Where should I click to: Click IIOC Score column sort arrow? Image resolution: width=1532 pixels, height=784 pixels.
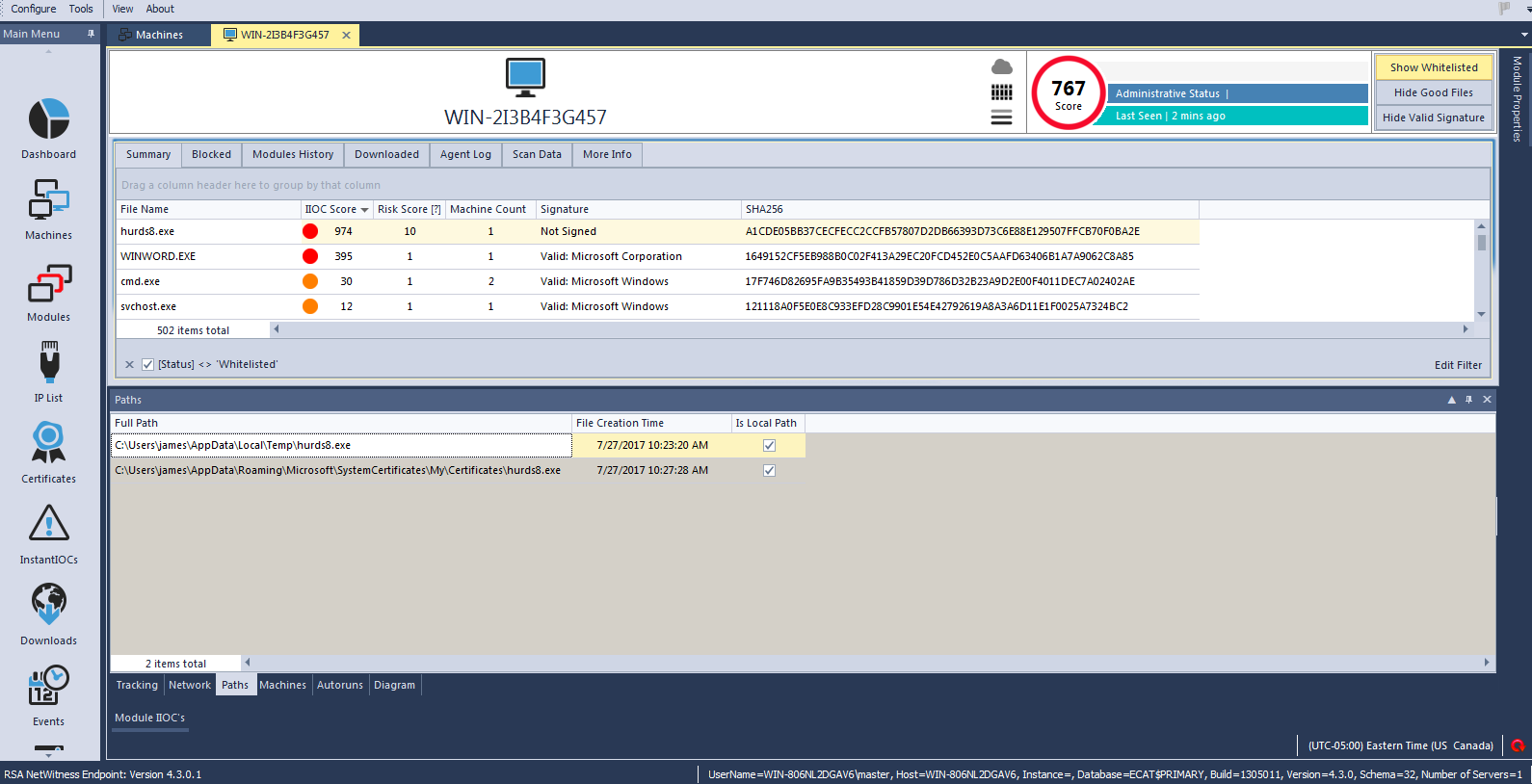click(364, 210)
